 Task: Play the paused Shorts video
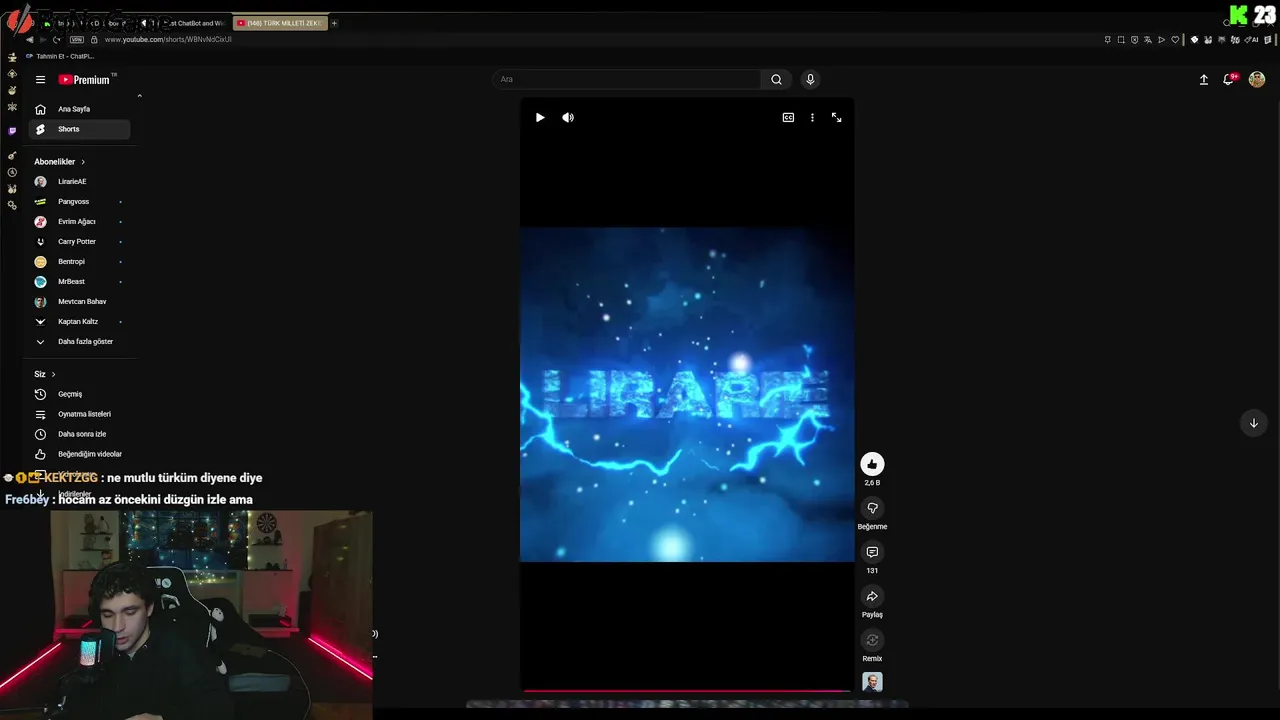click(x=540, y=118)
